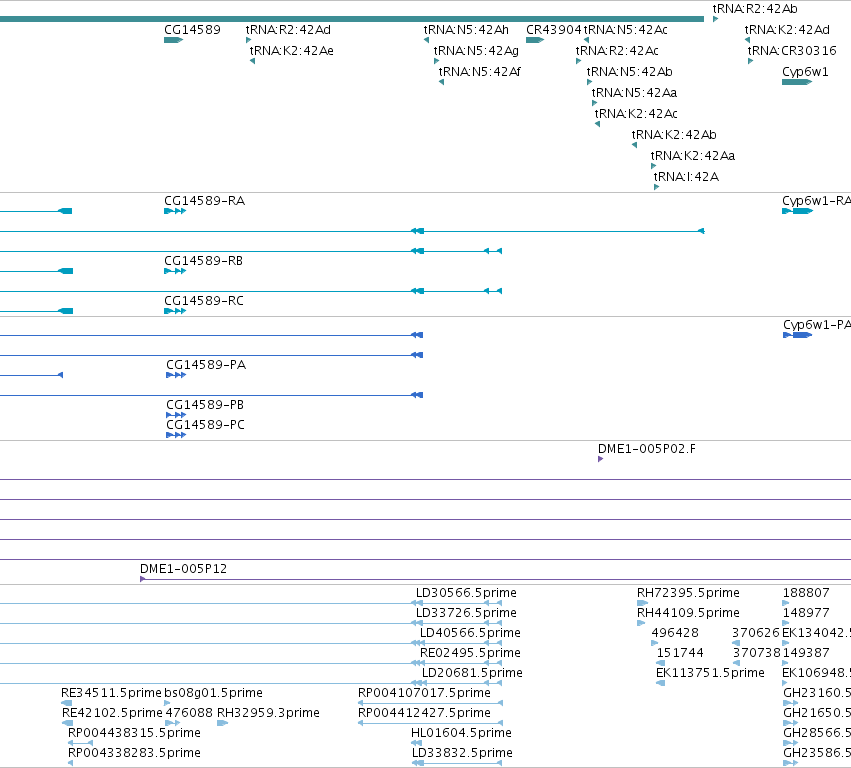Click tRNA:R2:42Ab label at top
This screenshot has width=851, height=768.
[755, 9]
